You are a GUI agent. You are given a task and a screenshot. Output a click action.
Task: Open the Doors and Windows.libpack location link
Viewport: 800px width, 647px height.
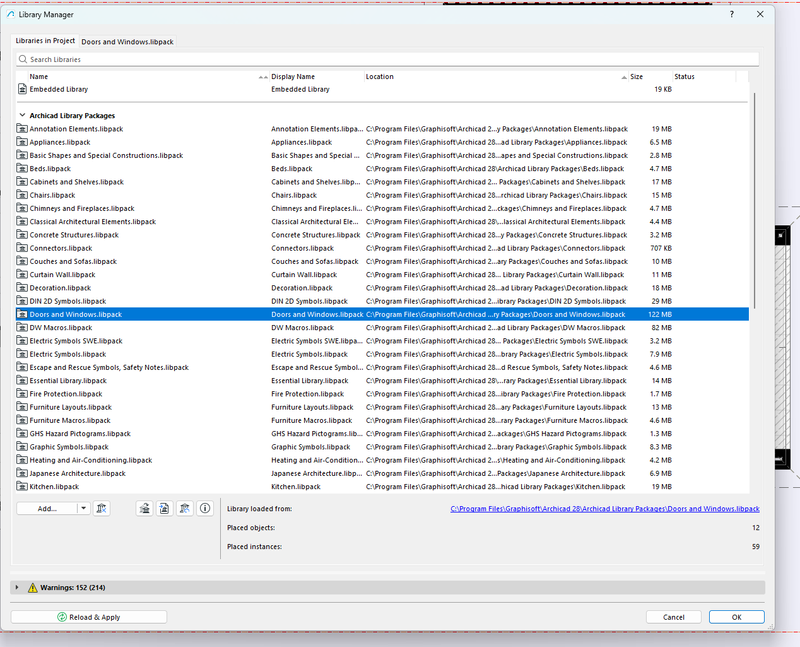605,509
